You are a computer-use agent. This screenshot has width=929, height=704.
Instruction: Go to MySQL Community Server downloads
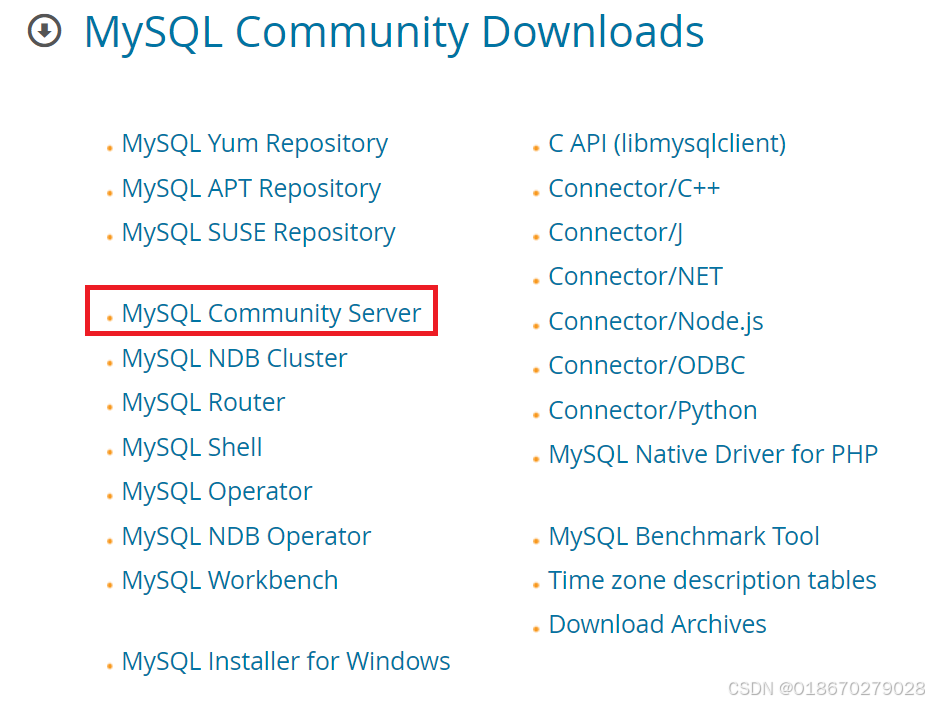pyautogui.click(x=271, y=313)
